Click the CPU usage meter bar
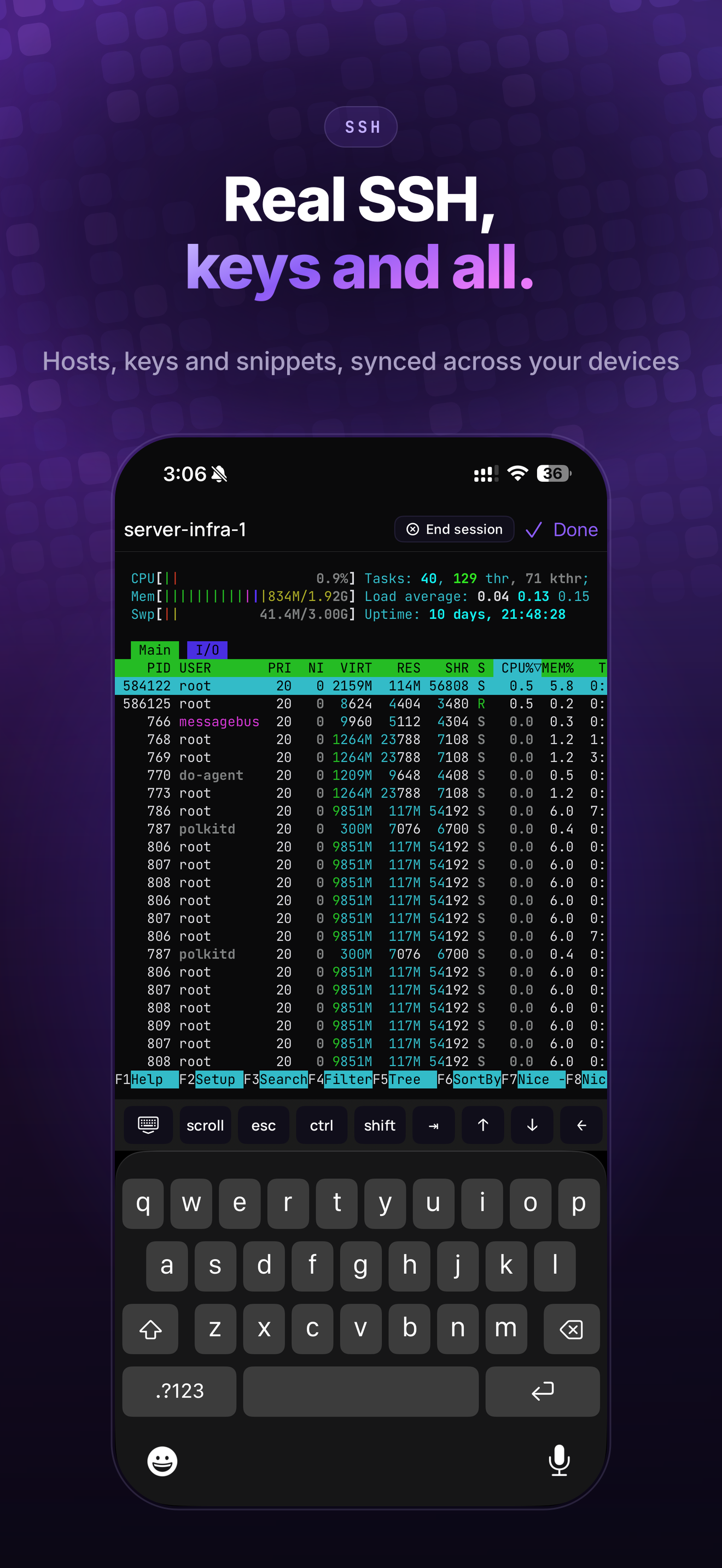Viewport: 722px width, 1568px height. click(x=243, y=578)
